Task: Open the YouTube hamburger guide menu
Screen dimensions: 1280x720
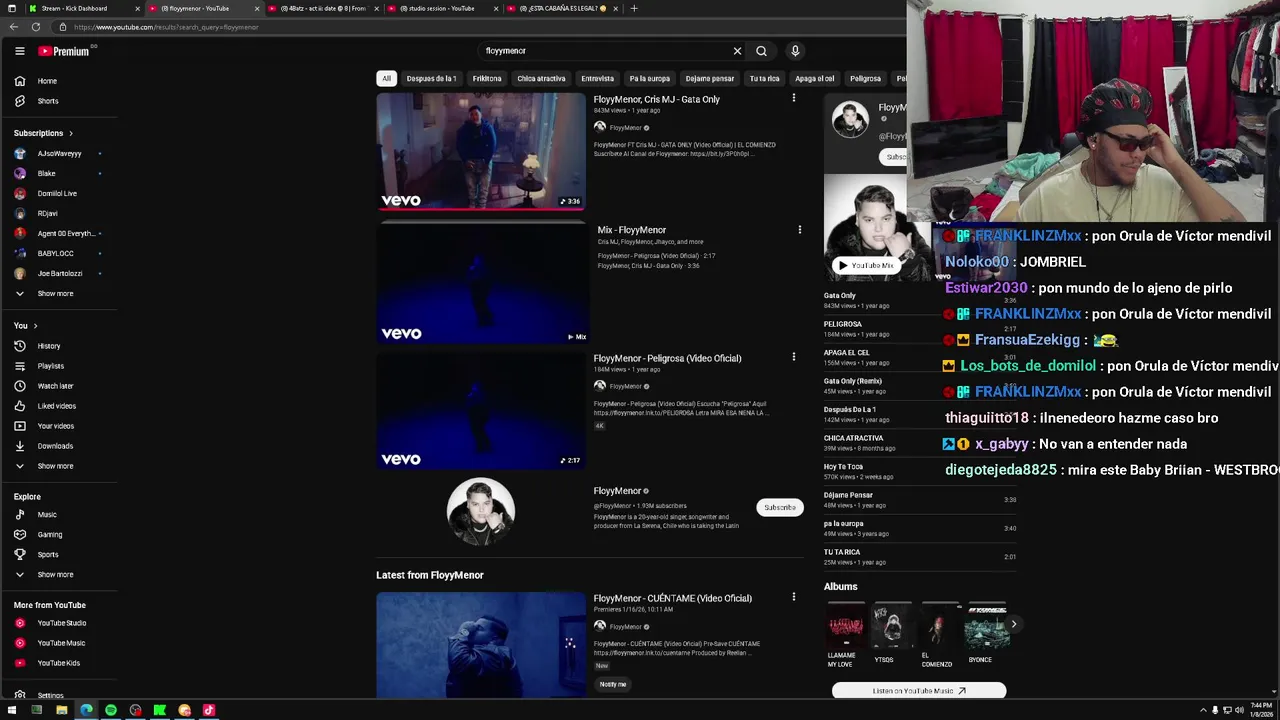Action: coord(19,51)
